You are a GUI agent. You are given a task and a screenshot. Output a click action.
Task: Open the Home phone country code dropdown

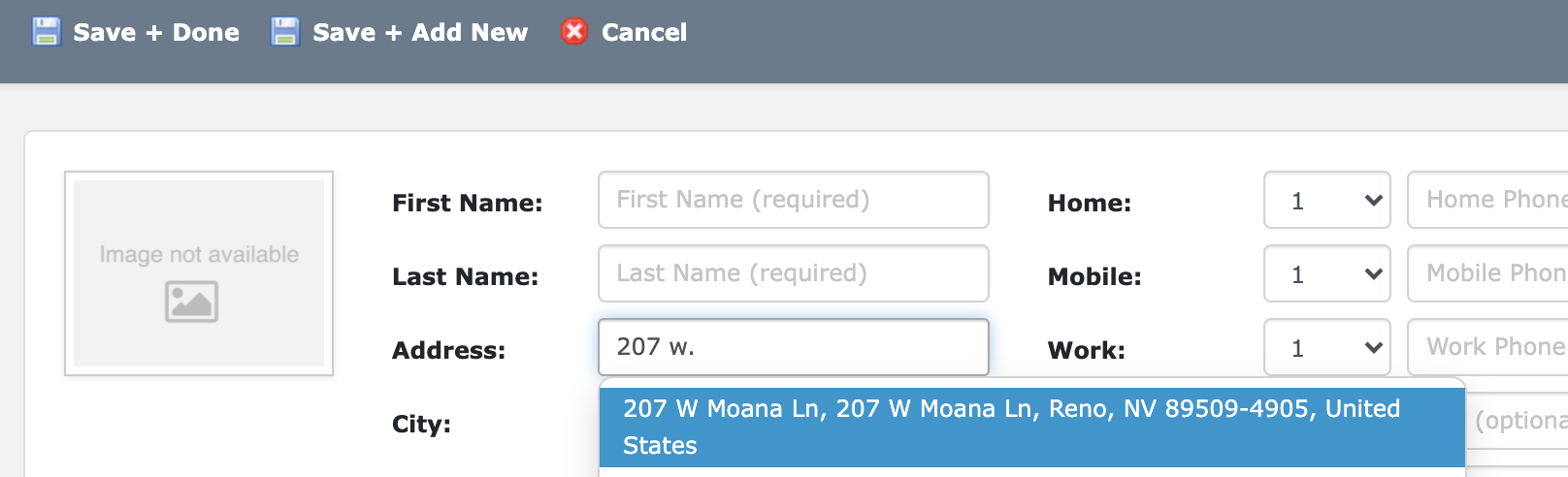pyautogui.click(x=1327, y=200)
